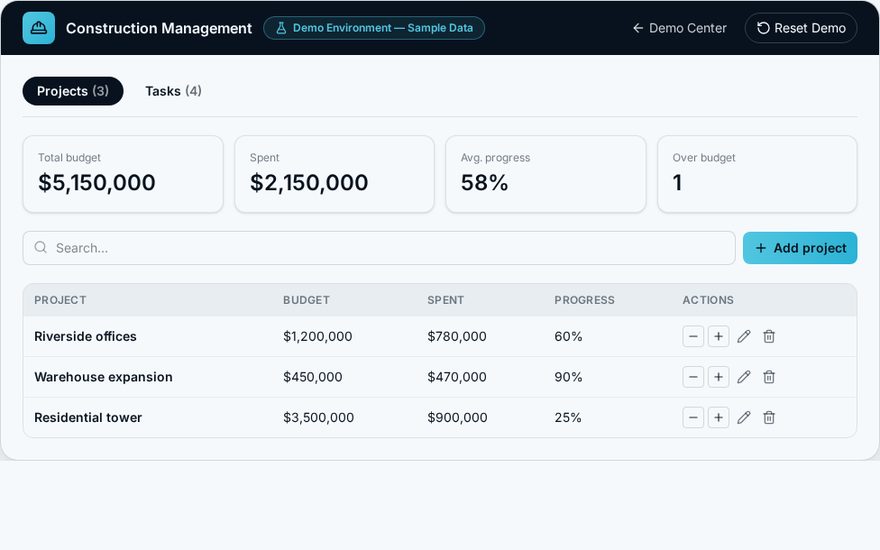Click the 90% progress value
This screenshot has width=880, height=550.
569,377
